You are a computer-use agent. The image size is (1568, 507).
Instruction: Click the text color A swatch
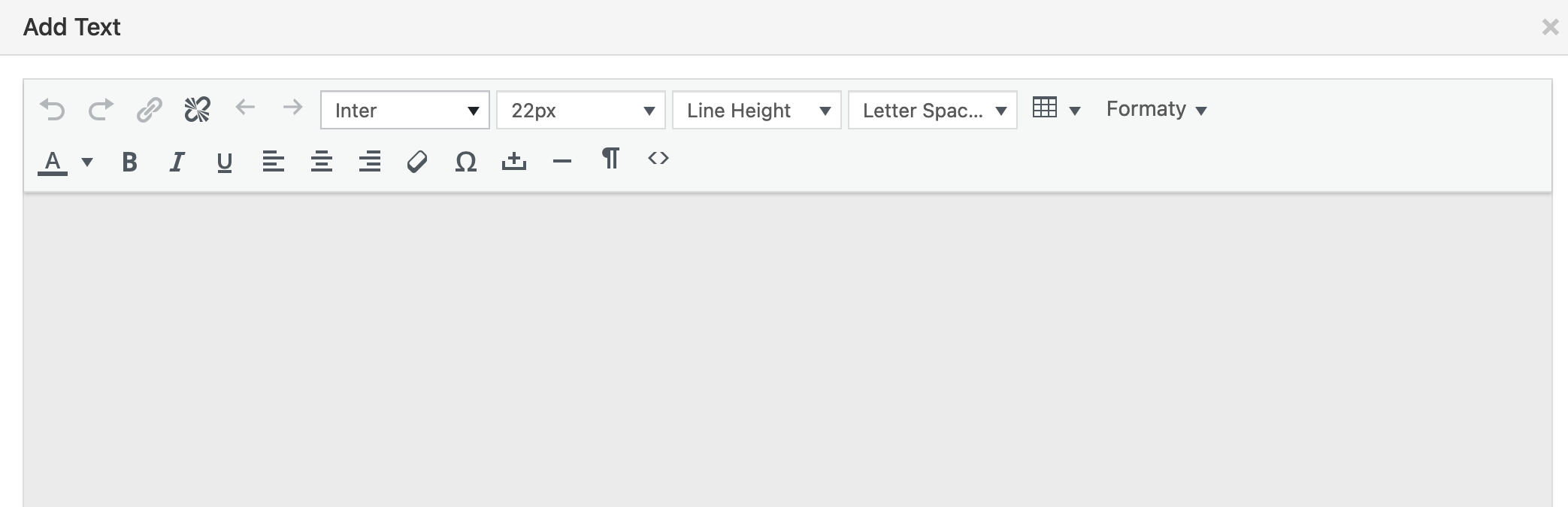[53, 162]
